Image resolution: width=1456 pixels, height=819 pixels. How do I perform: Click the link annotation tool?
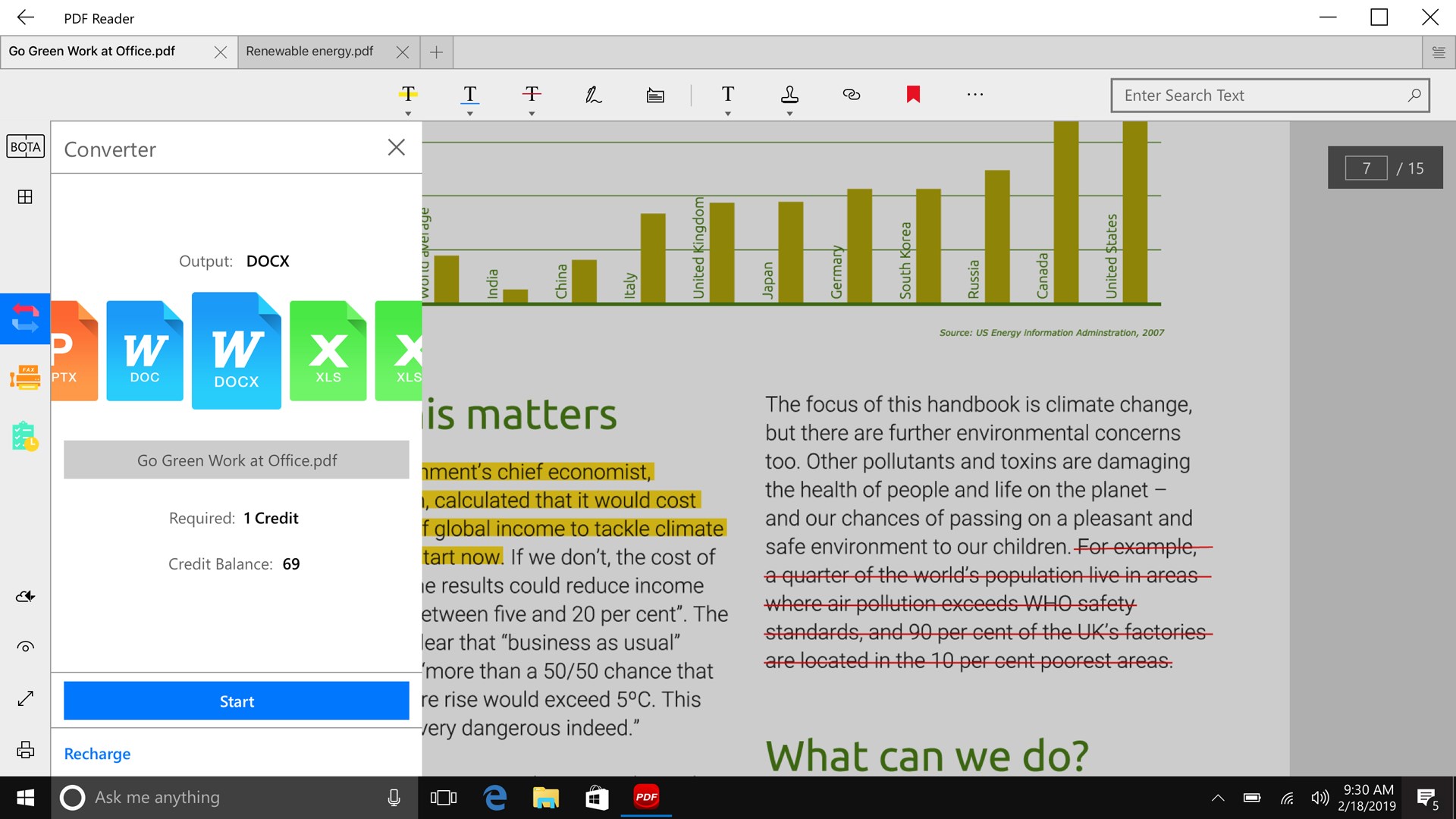pyautogui.click(x=852, y=94)
